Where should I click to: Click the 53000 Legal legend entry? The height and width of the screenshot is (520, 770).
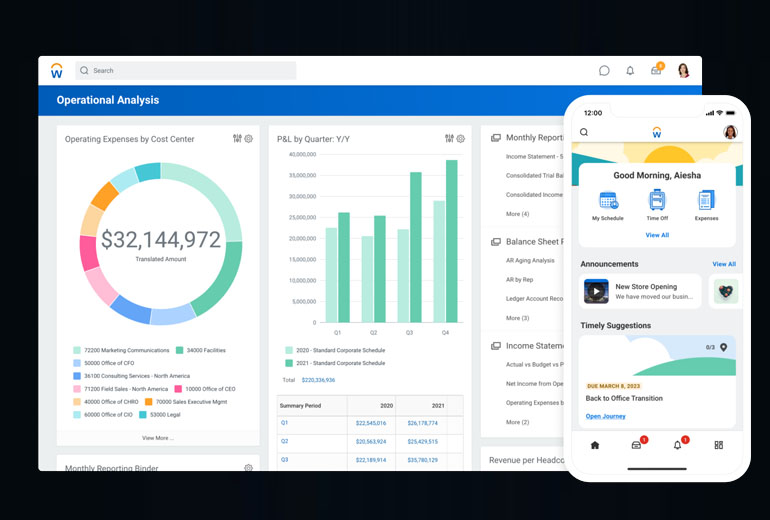160,415
